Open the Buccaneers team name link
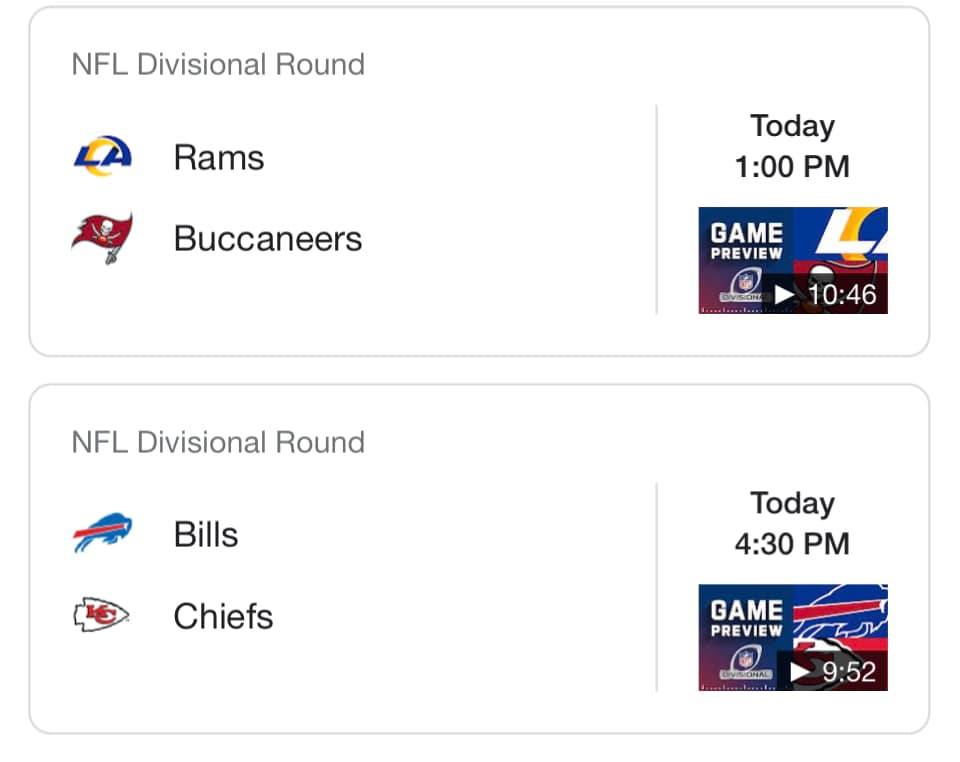The image size is (960, 762). 267,239
